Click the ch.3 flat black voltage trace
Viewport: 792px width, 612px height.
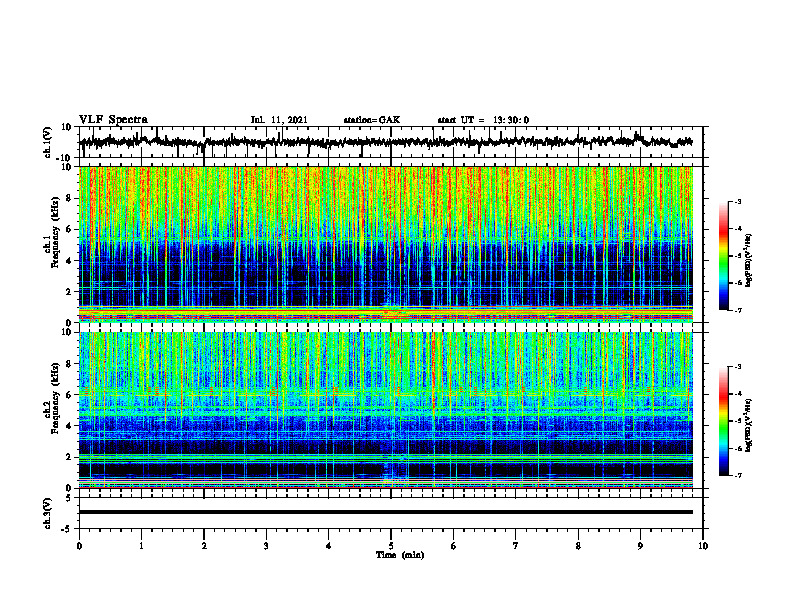386,512
